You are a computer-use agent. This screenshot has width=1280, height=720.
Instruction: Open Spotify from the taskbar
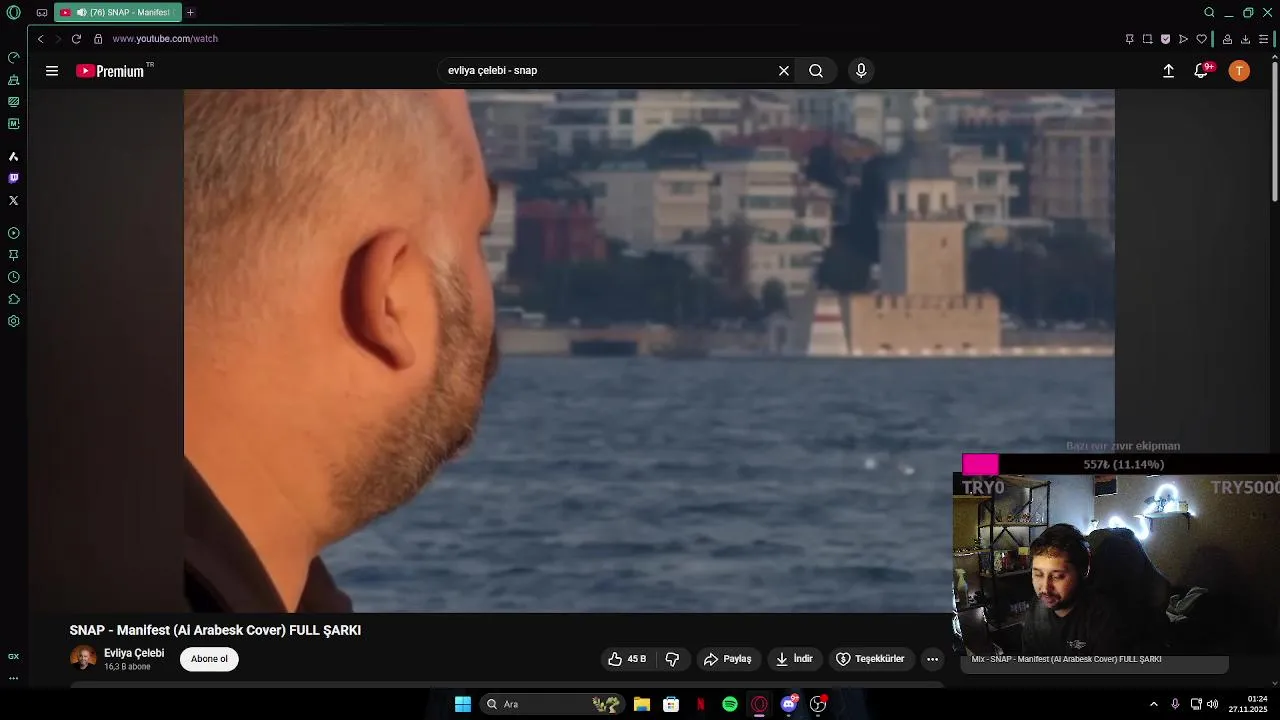(730, 704)
